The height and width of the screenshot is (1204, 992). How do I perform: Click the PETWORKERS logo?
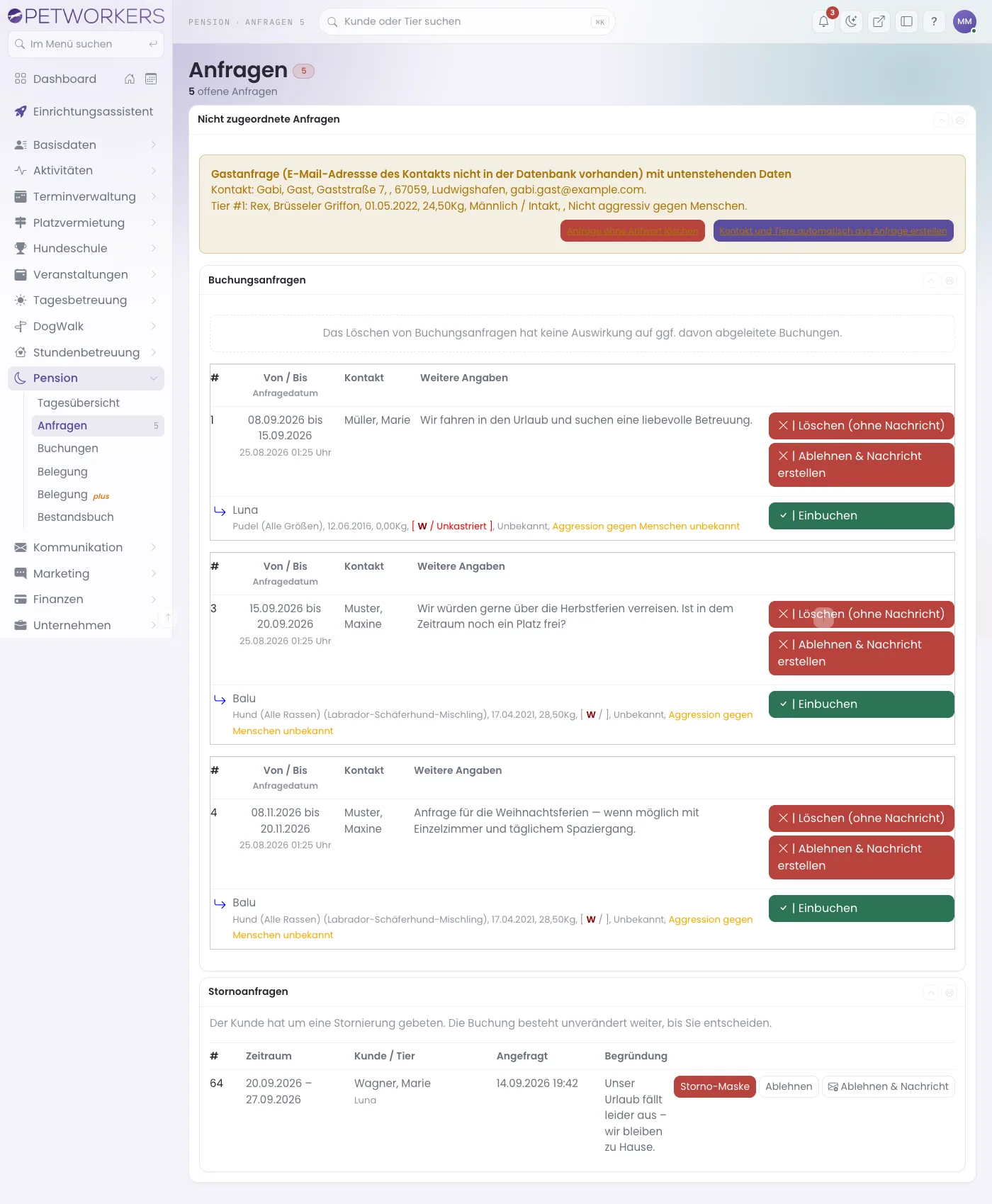(x=86, y=16)
